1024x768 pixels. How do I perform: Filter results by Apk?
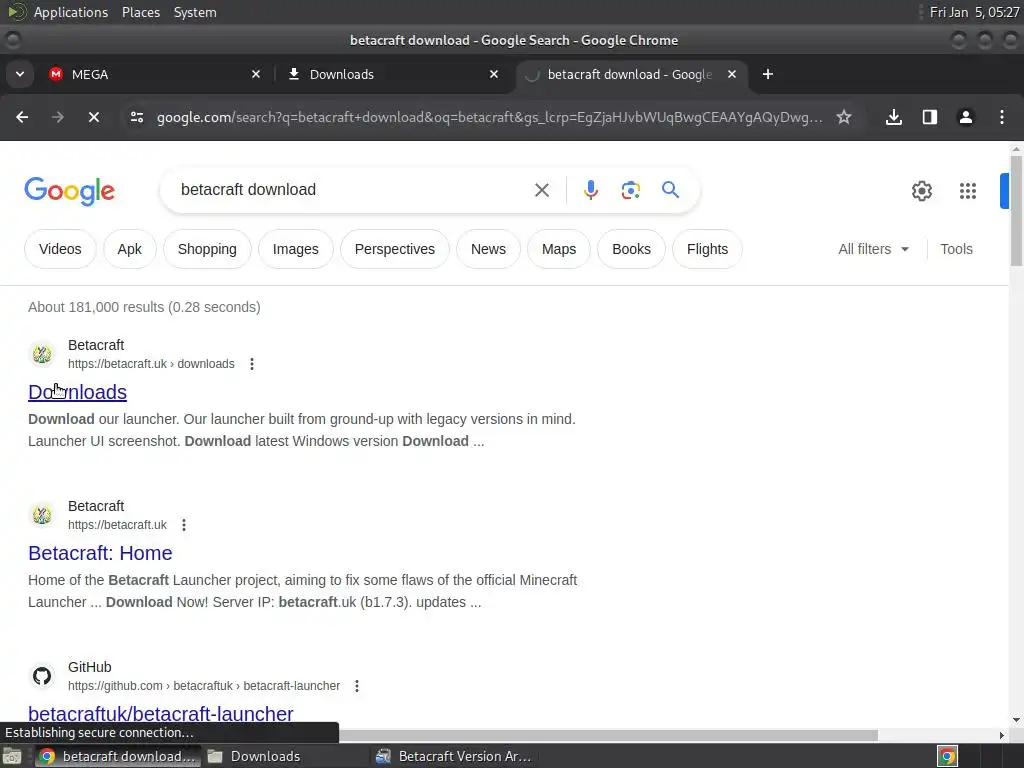pyautogui.click(x=129, y=249)
